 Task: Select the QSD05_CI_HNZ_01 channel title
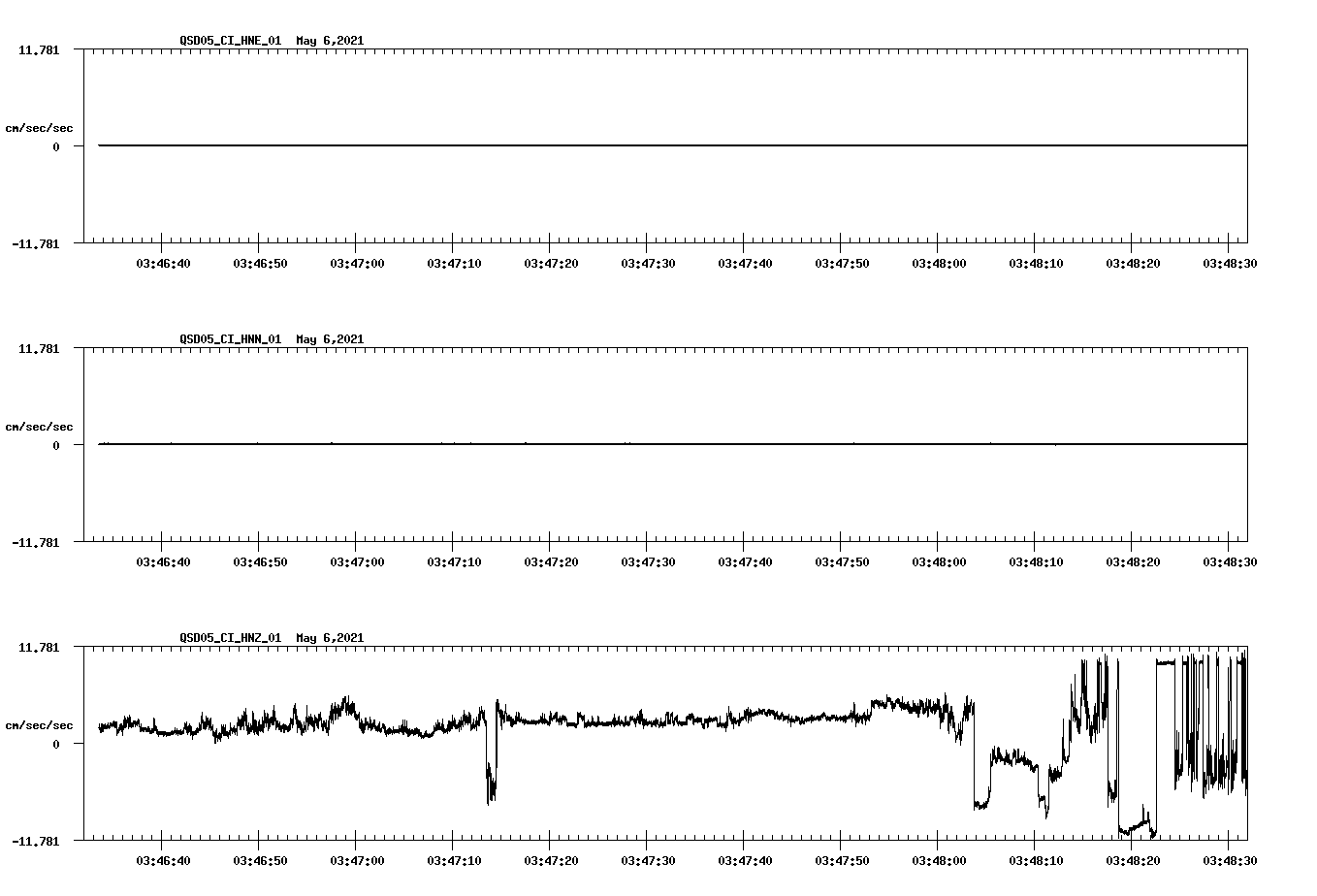[233, 638]
